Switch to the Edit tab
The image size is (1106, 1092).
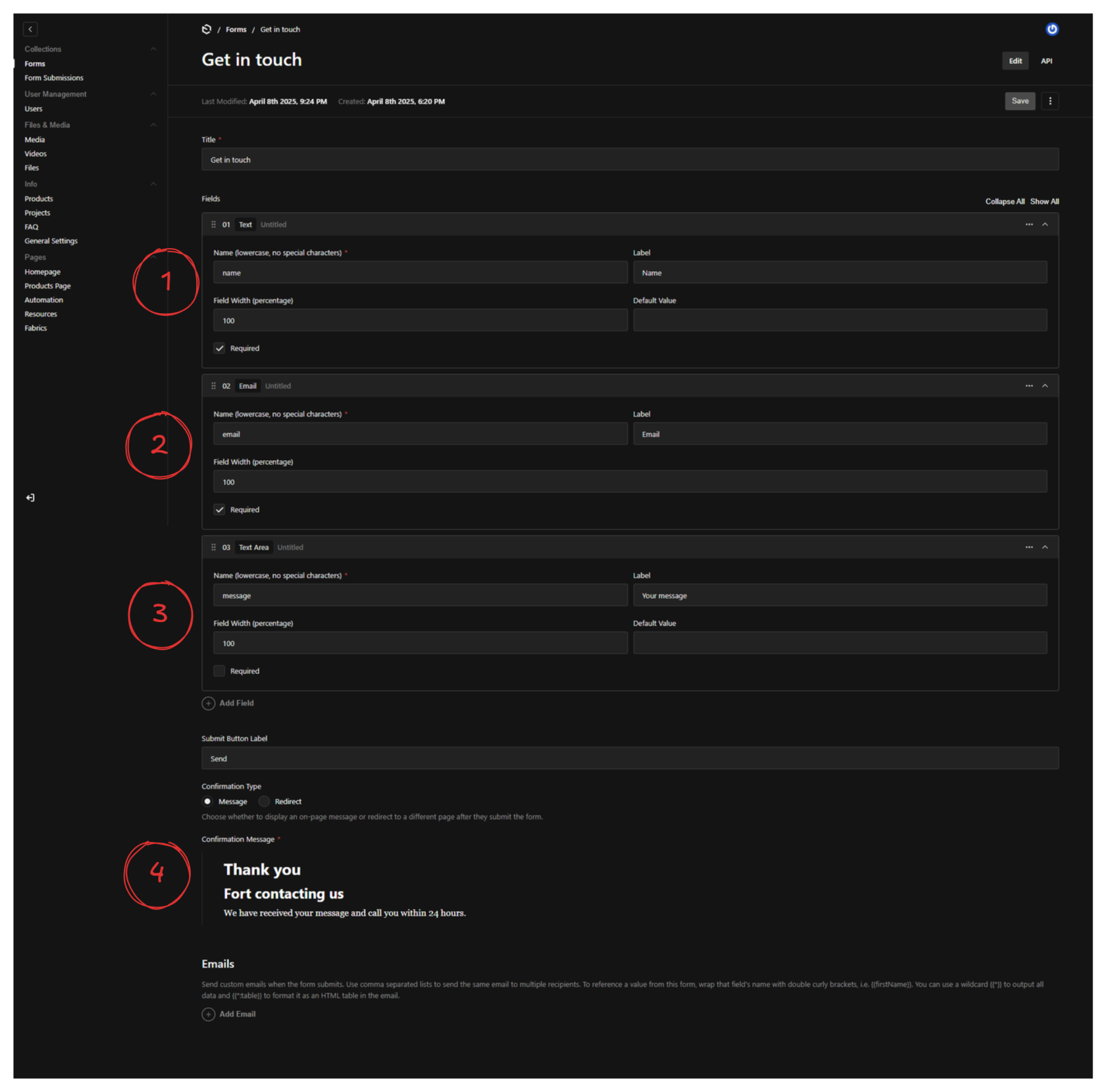1015,61
